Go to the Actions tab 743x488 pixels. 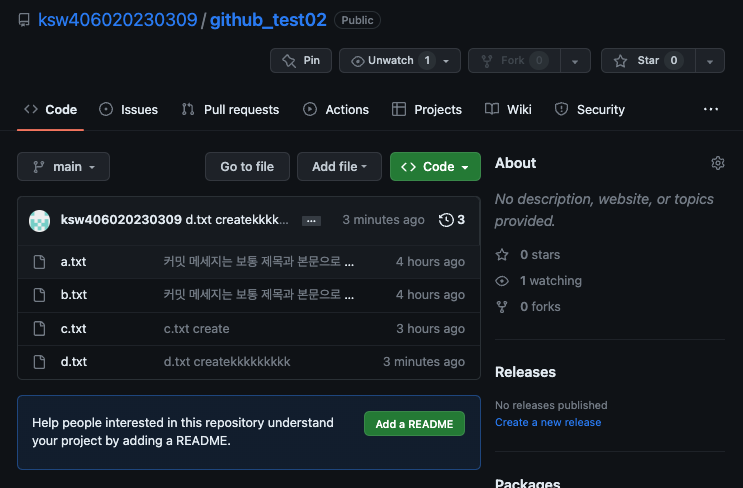point(336,109)
